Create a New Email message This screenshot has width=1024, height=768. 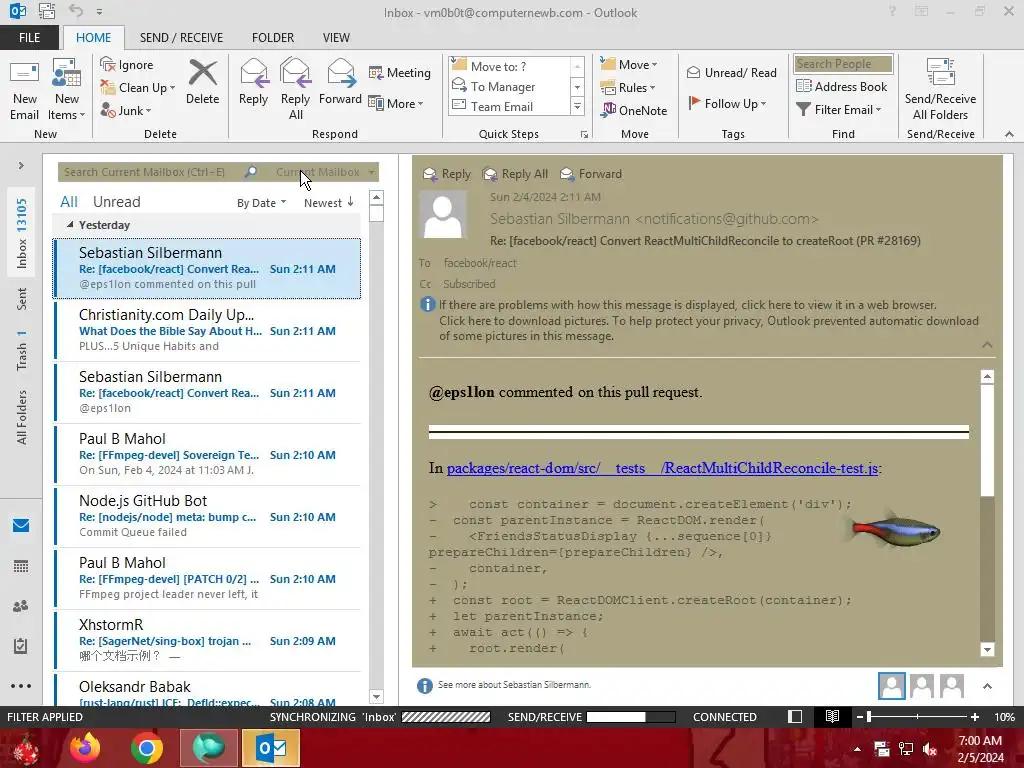[x=24, y=91]
